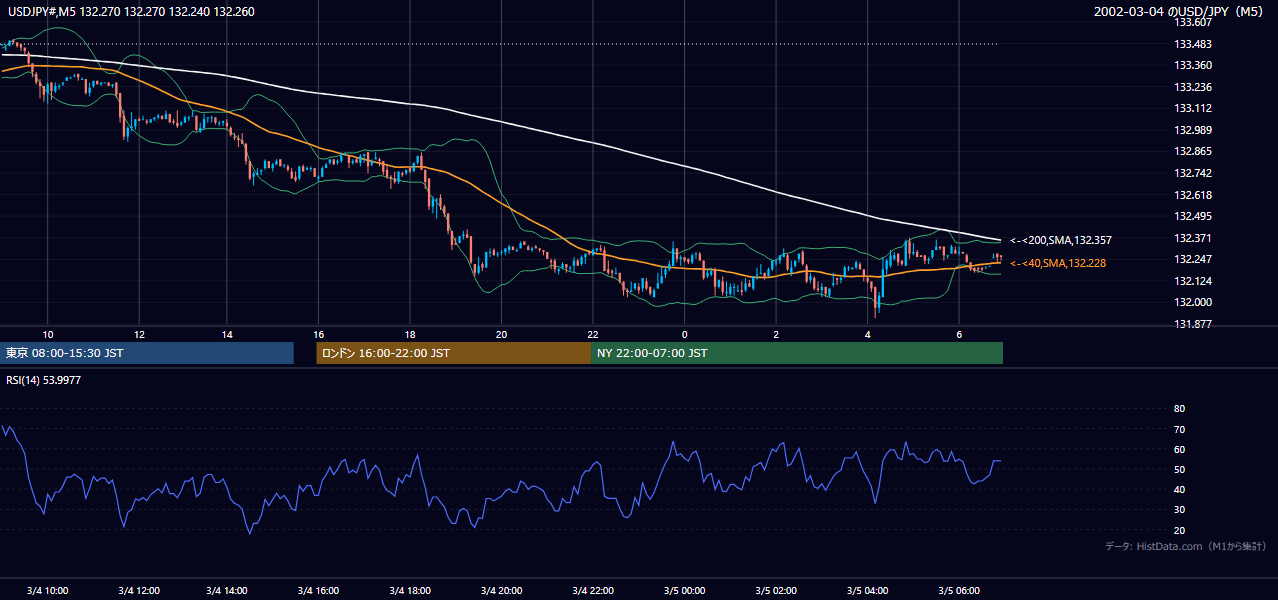Click price axis value 133.483
Screen dimensions: 1278x600
click(x=1191, y=44)
